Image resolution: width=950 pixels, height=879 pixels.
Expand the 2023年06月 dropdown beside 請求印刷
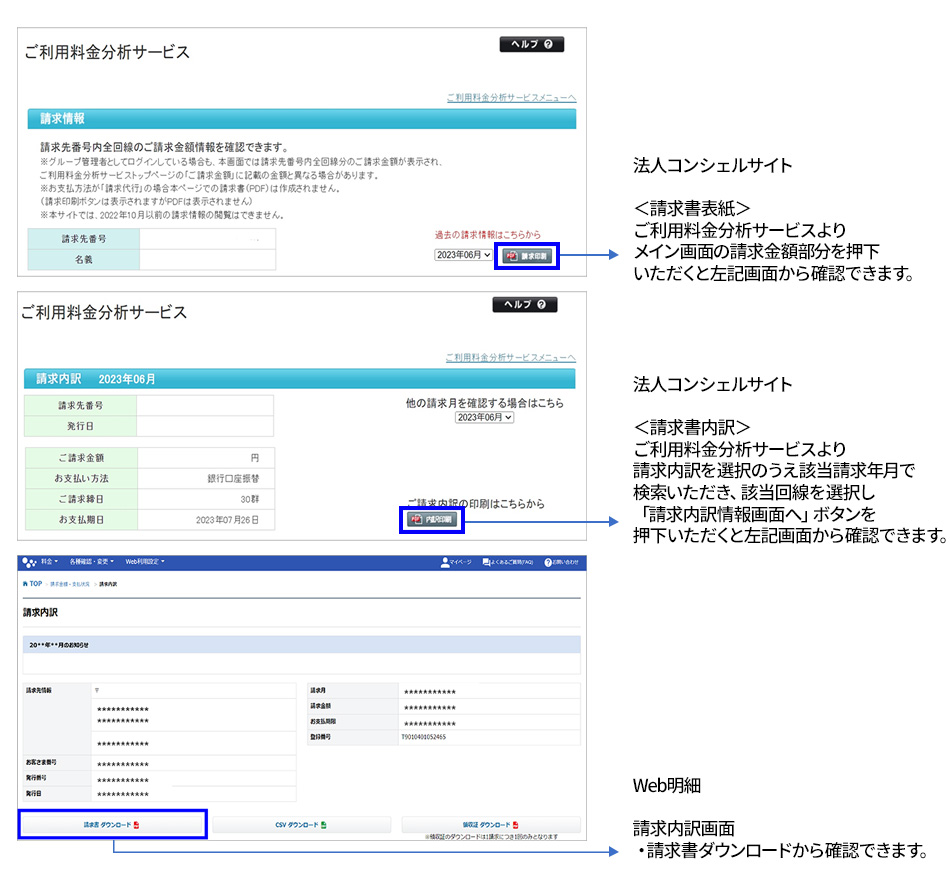[463, 255]
